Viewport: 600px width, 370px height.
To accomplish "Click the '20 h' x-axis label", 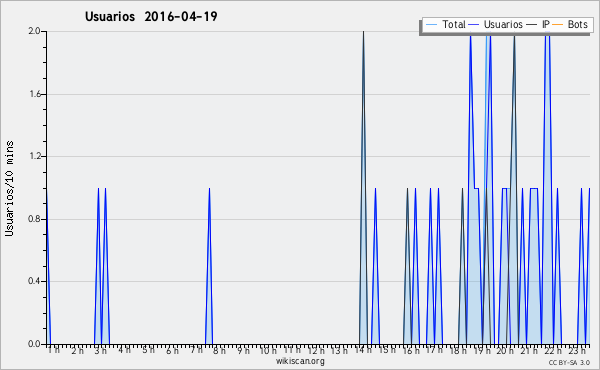I will (x=506, y=350).
